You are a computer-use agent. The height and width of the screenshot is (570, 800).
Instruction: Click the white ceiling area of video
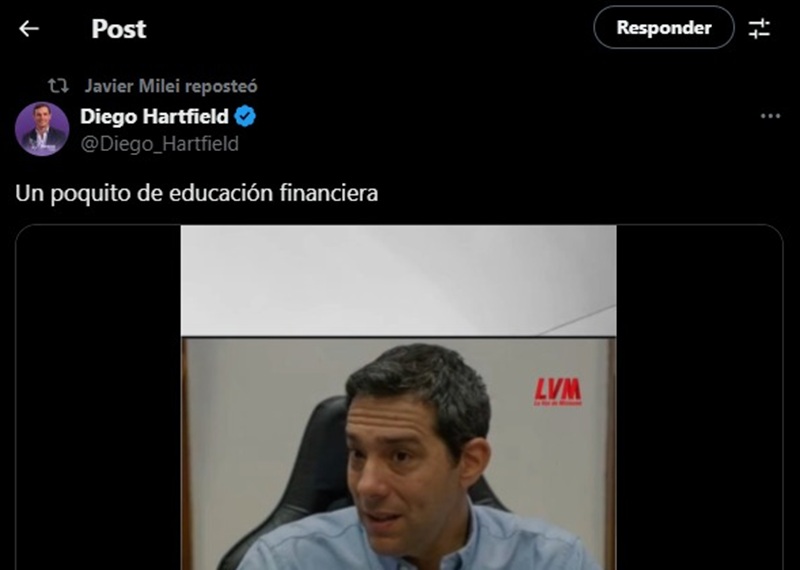click(398, 280)
